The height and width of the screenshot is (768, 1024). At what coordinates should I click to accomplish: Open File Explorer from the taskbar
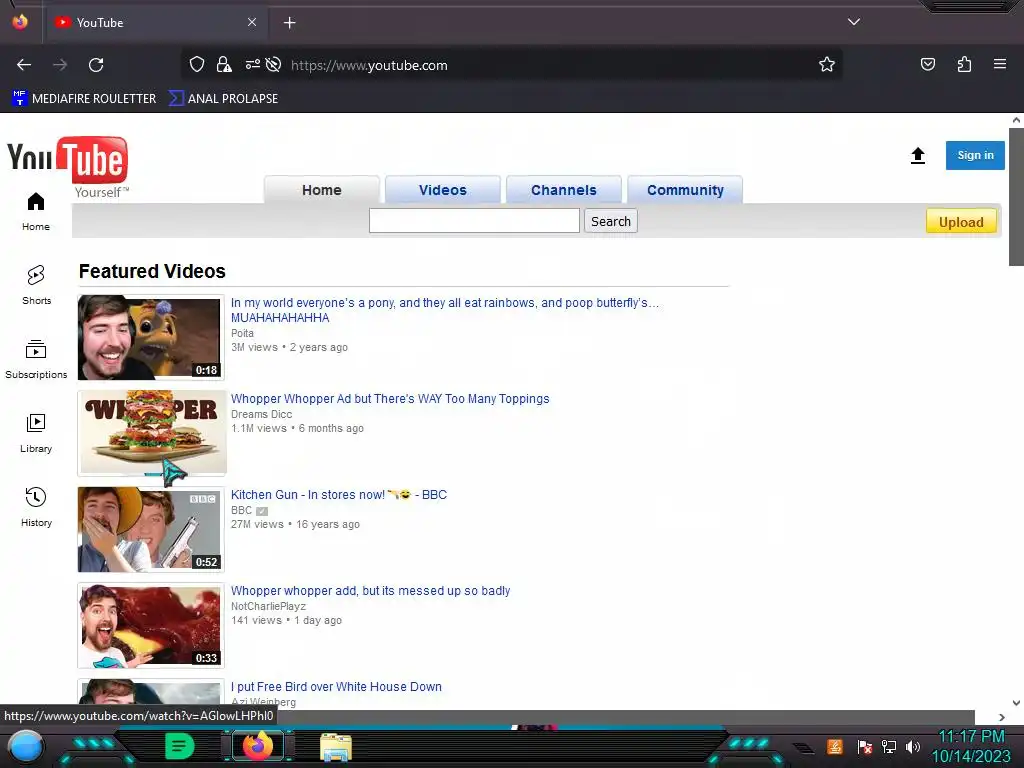pos(336,747)
